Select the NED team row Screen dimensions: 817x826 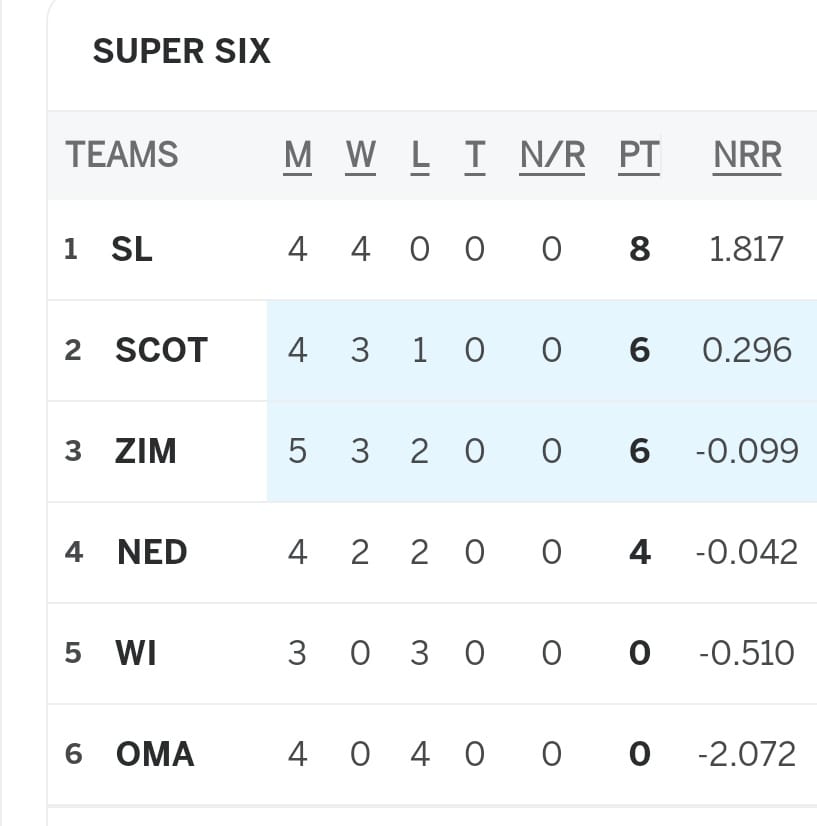[x=150, y=551]
